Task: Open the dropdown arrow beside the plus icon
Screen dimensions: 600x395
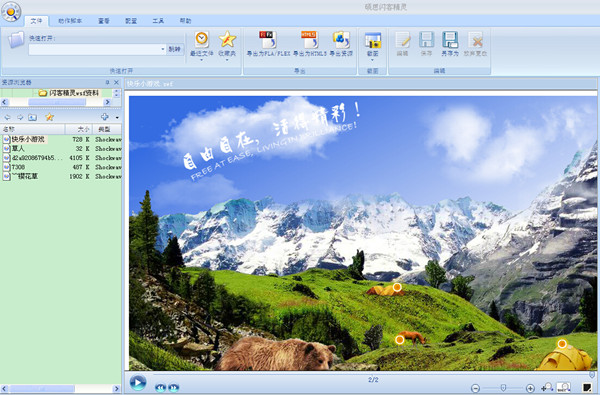Action: 117,118
